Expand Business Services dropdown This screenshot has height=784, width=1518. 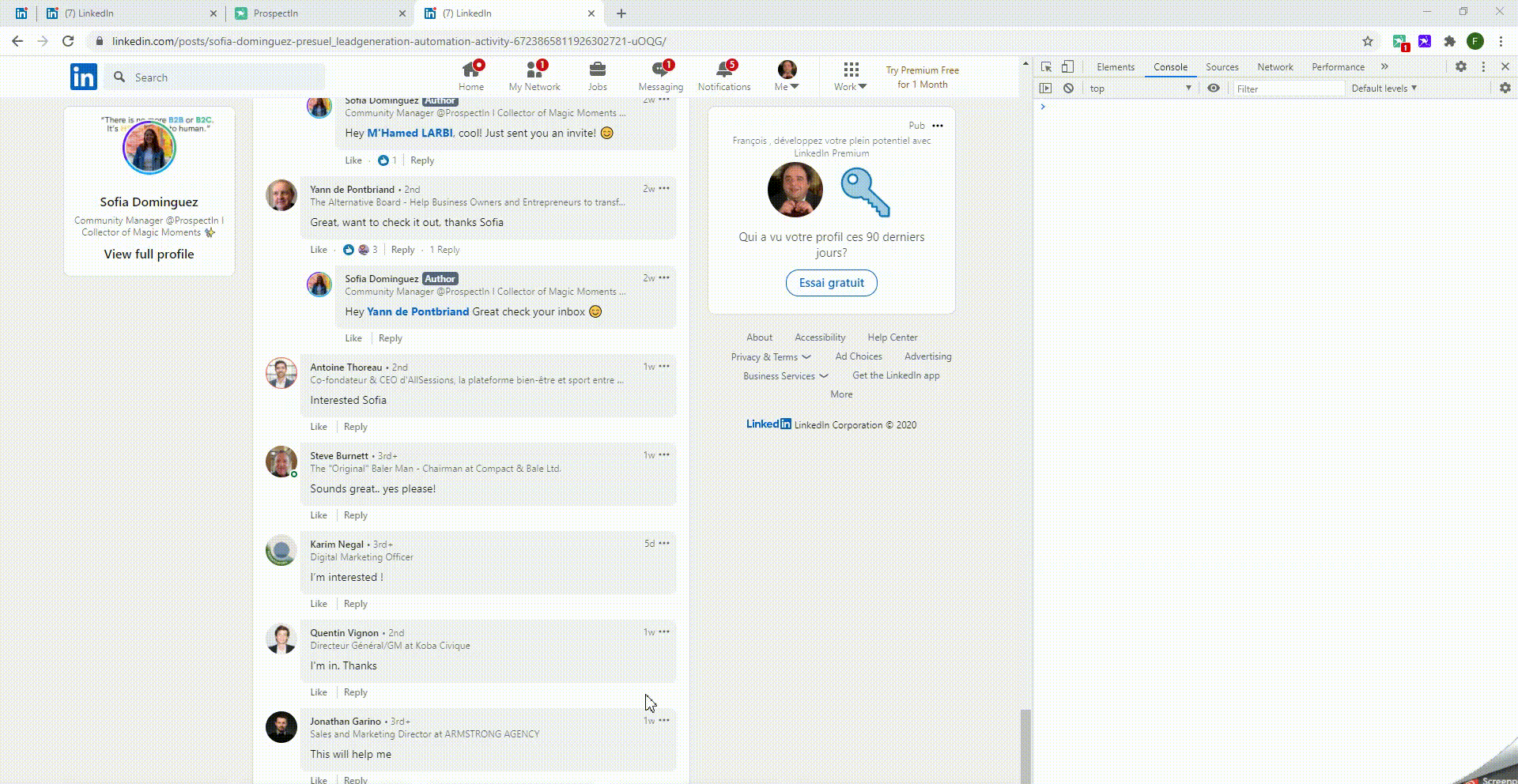786,376
